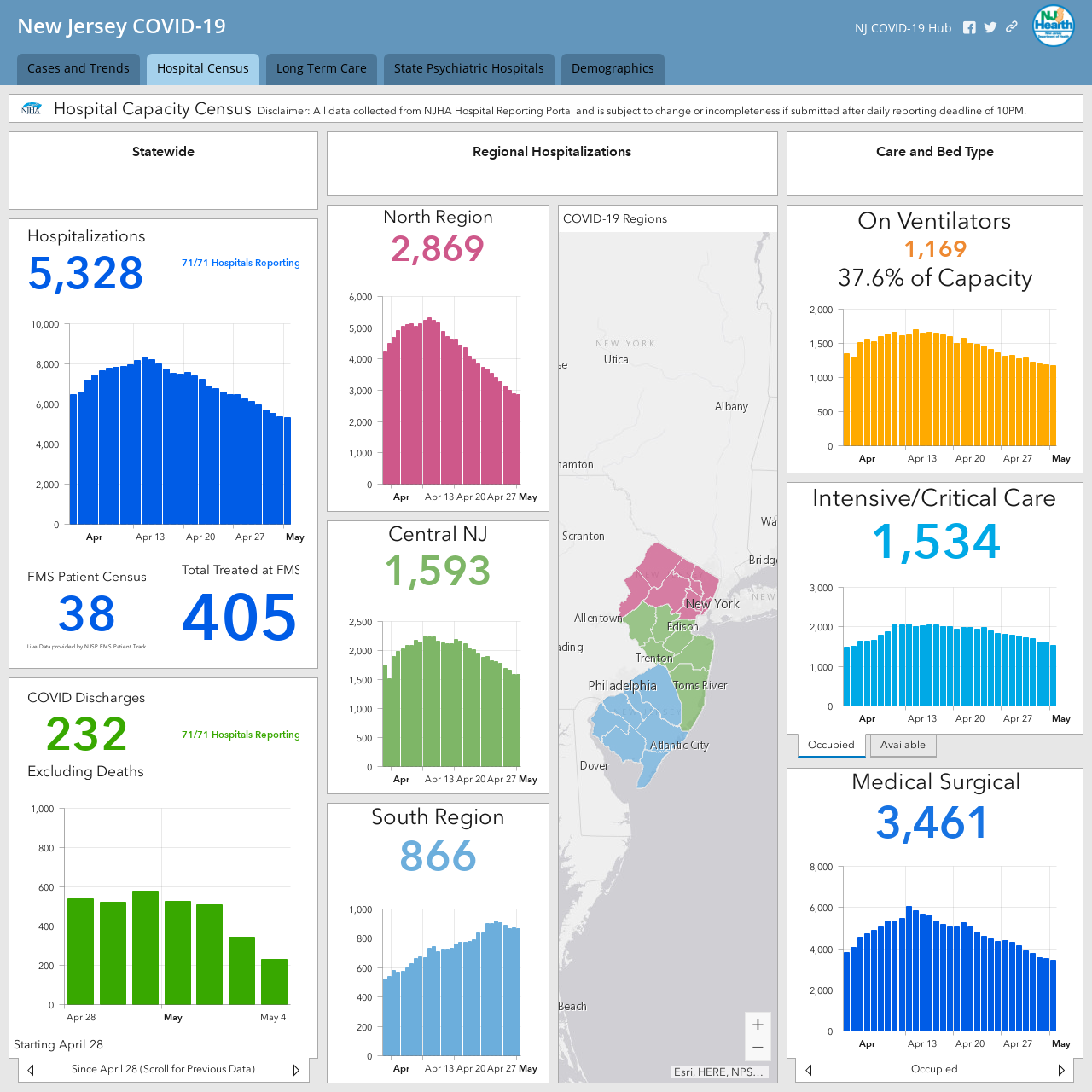Show previous Medical Surgical chart

(809, 1070)
